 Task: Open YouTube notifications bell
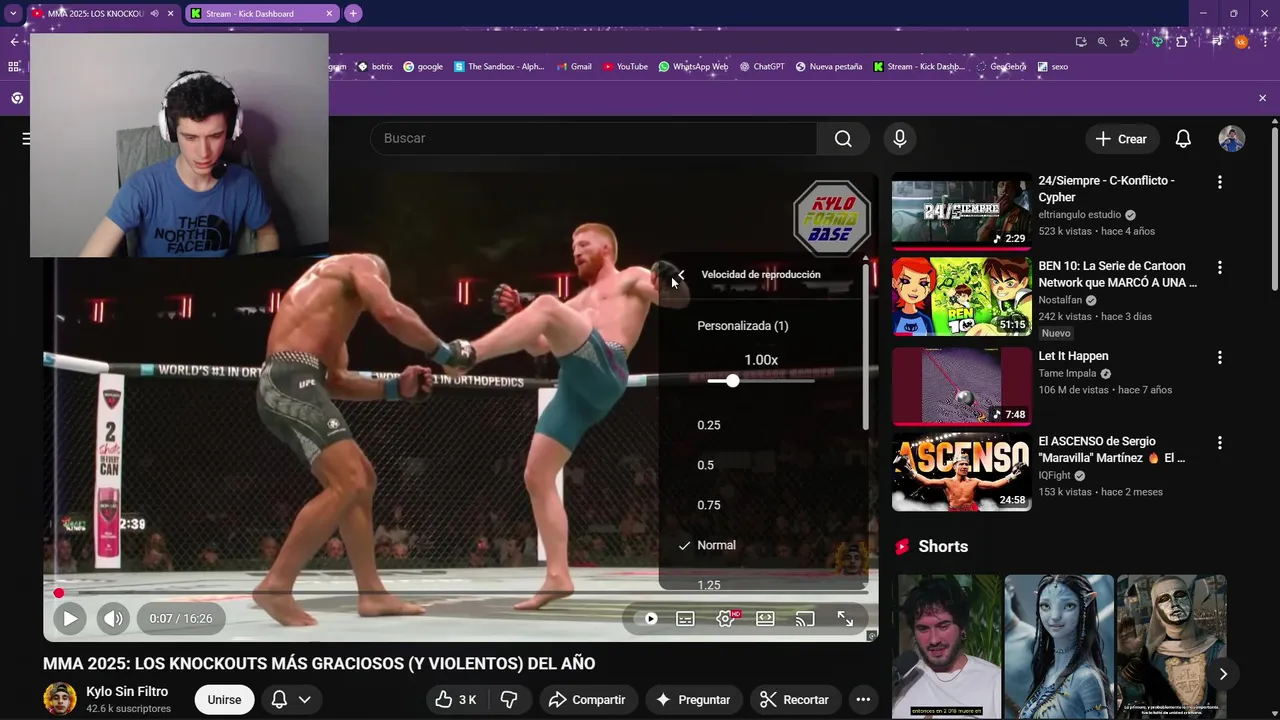(x=1183, y=139)
